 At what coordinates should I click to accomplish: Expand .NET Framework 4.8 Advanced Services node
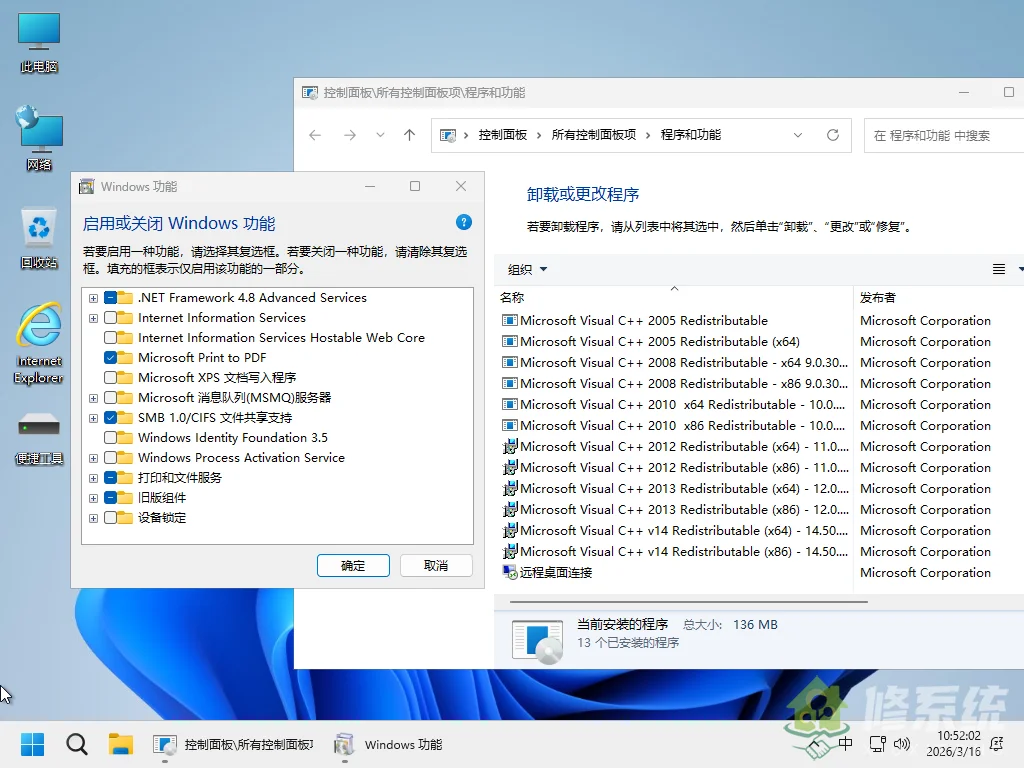(x=93, y=297)
